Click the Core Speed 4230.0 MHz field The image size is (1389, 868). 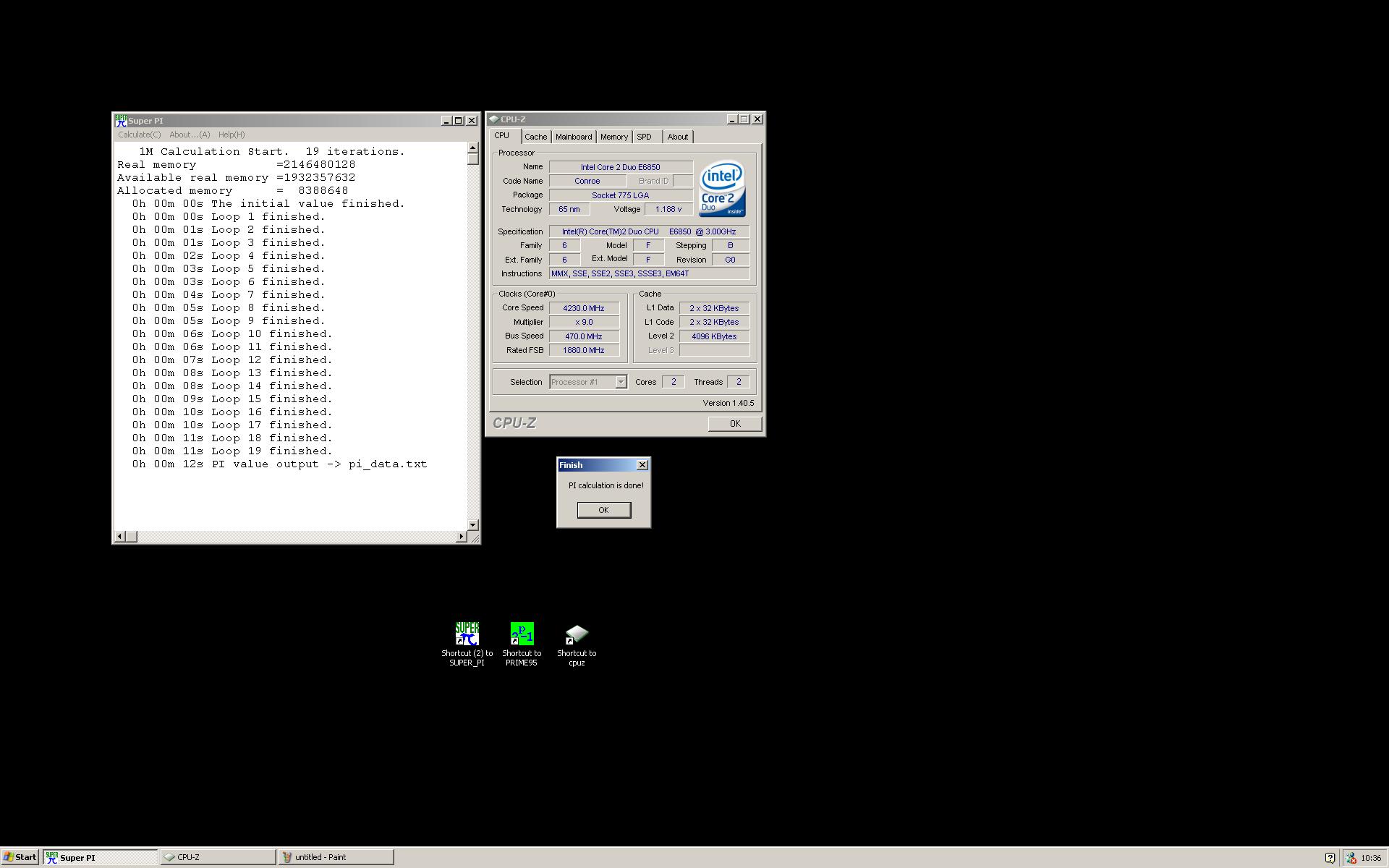[x=584, y=308]
